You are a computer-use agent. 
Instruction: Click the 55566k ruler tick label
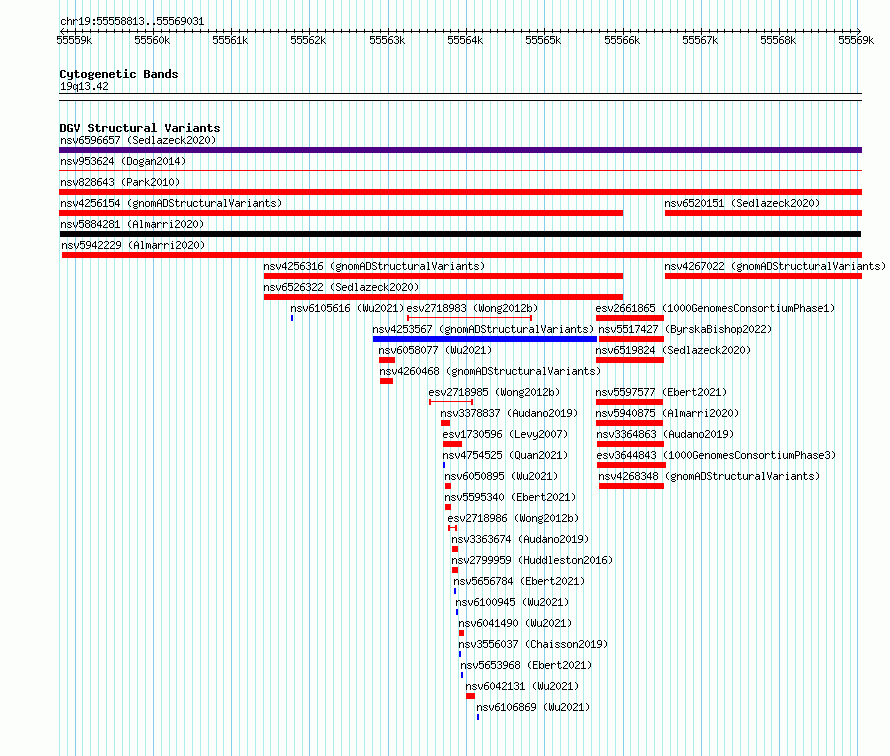(622, 40)
